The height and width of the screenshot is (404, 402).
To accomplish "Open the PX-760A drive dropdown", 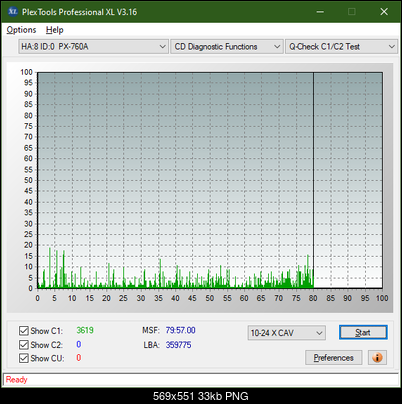I will pyautogui.click(x=93, y=47).
